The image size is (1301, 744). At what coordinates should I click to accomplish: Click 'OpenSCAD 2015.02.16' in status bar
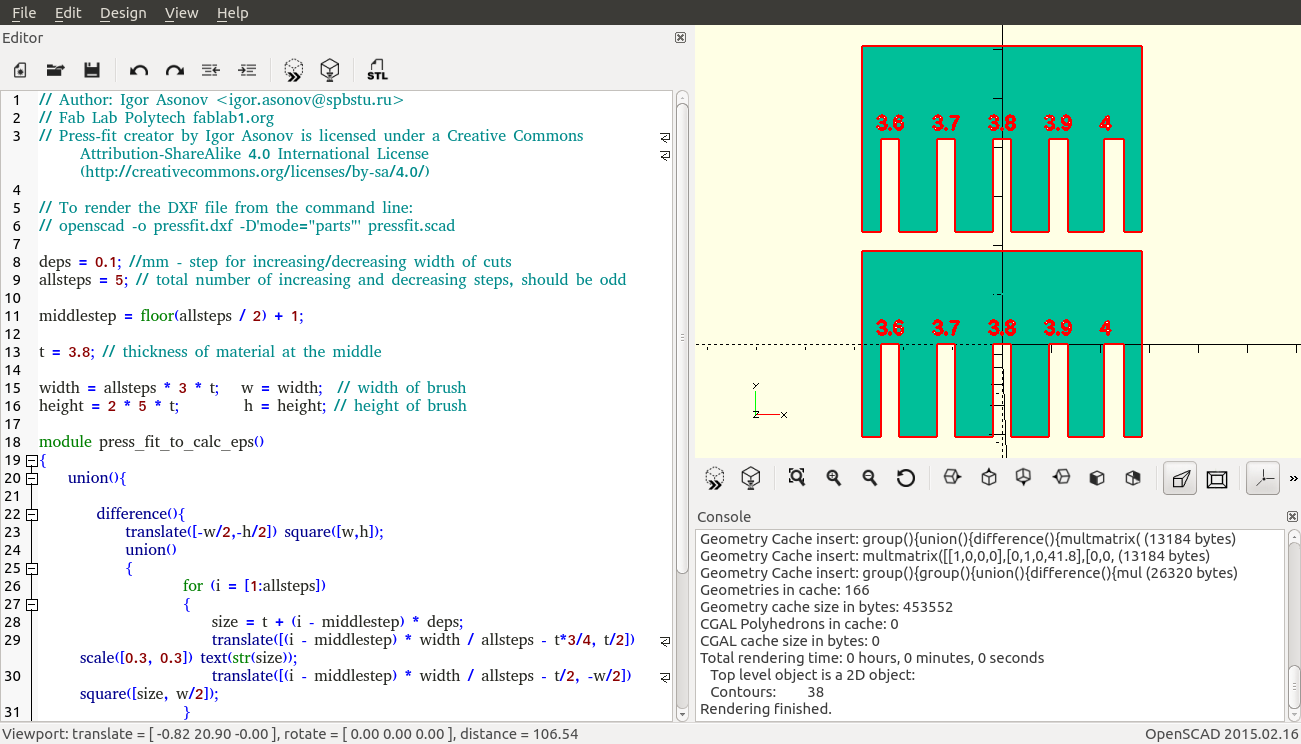click(1221, 734)
